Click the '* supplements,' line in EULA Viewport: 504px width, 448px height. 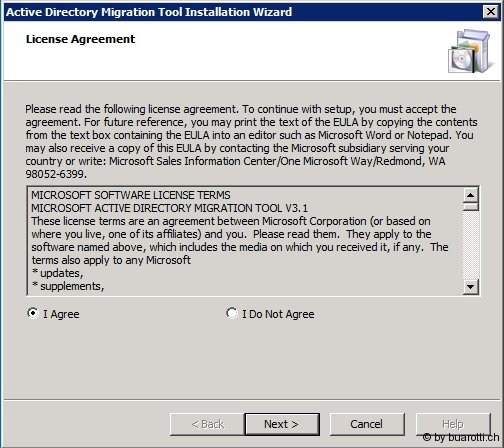[68, 286]
